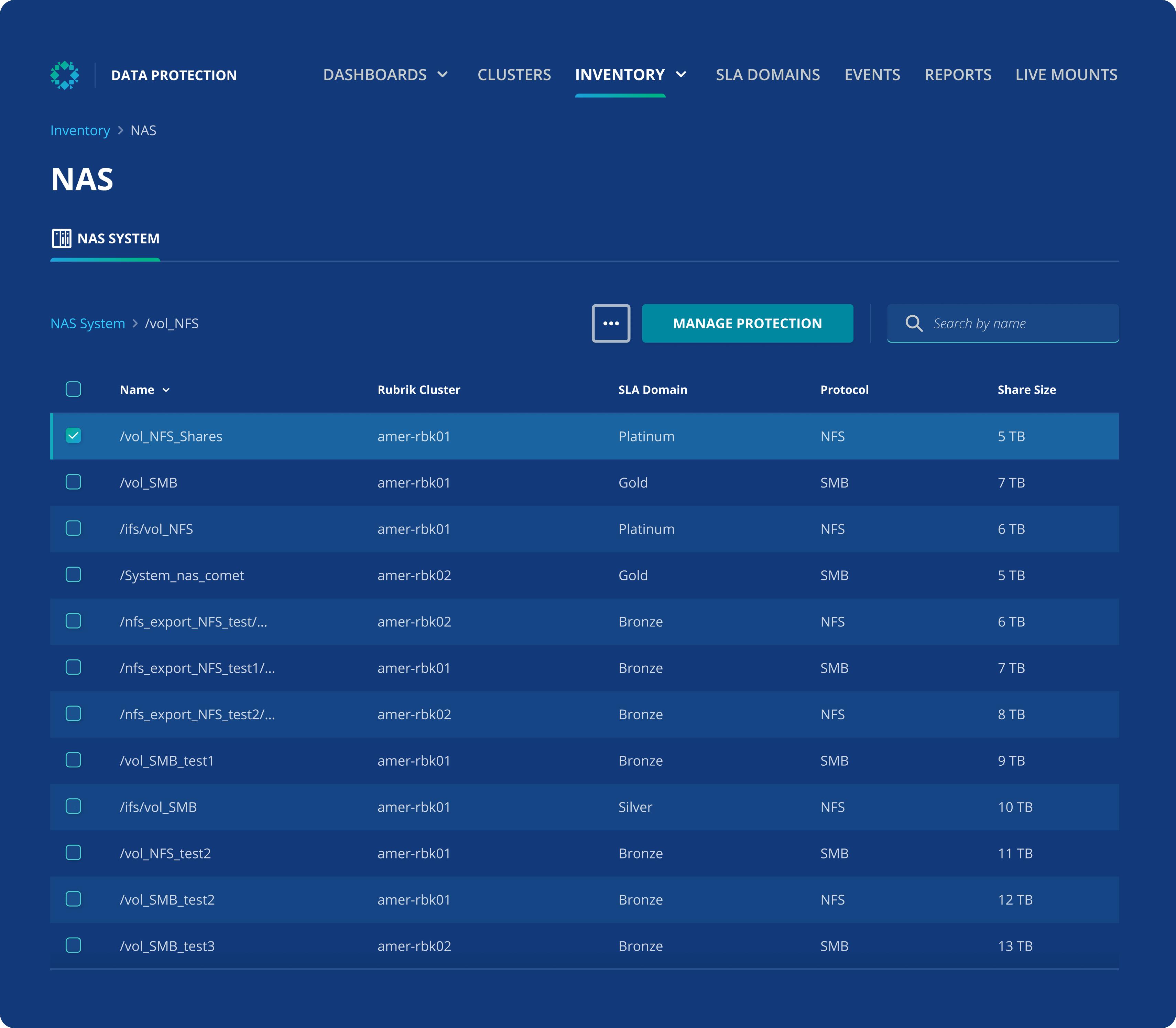Toggle the select-all header checkbox
Image resolution: width=1176 pixels, height=1028 pixels.
click(x=74, y=389)
